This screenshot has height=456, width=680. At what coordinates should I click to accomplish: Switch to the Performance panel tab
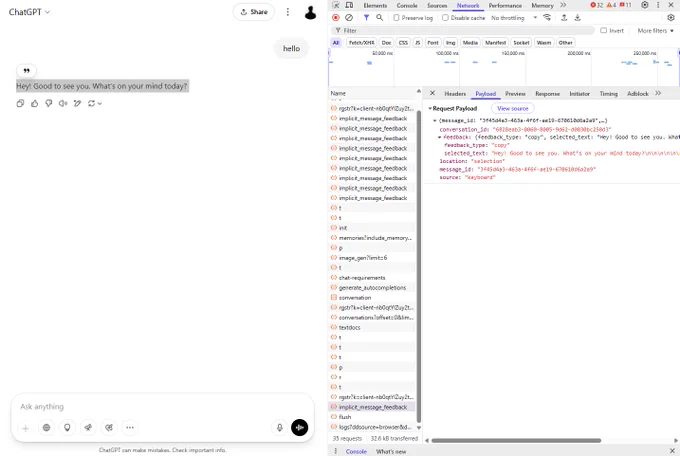(505, 6)
